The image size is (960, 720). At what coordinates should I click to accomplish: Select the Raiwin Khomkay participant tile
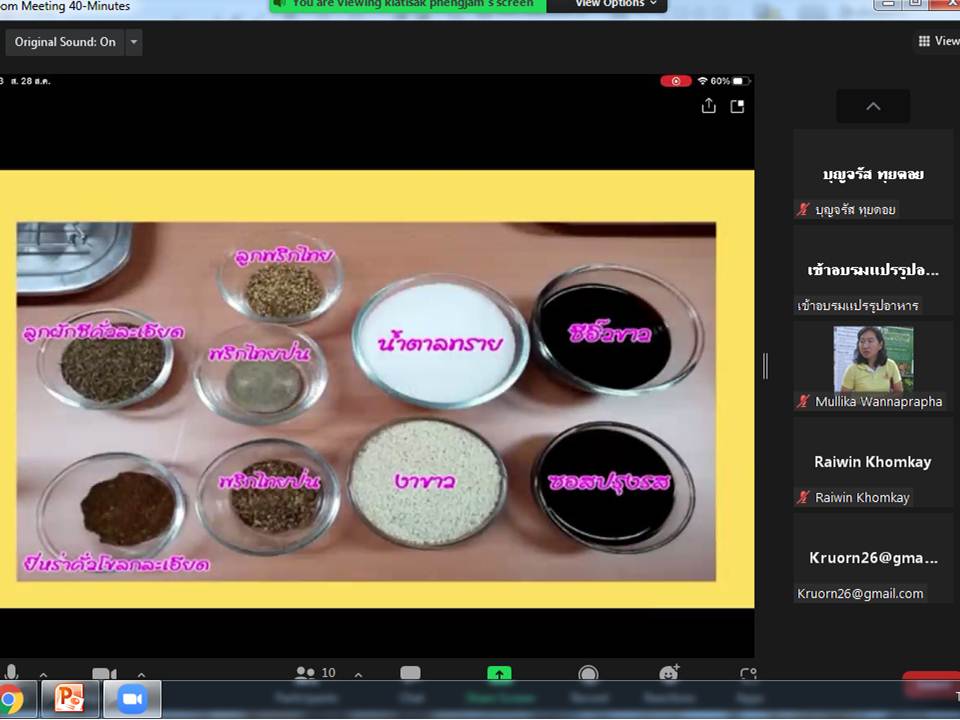[x=873, y=462]
